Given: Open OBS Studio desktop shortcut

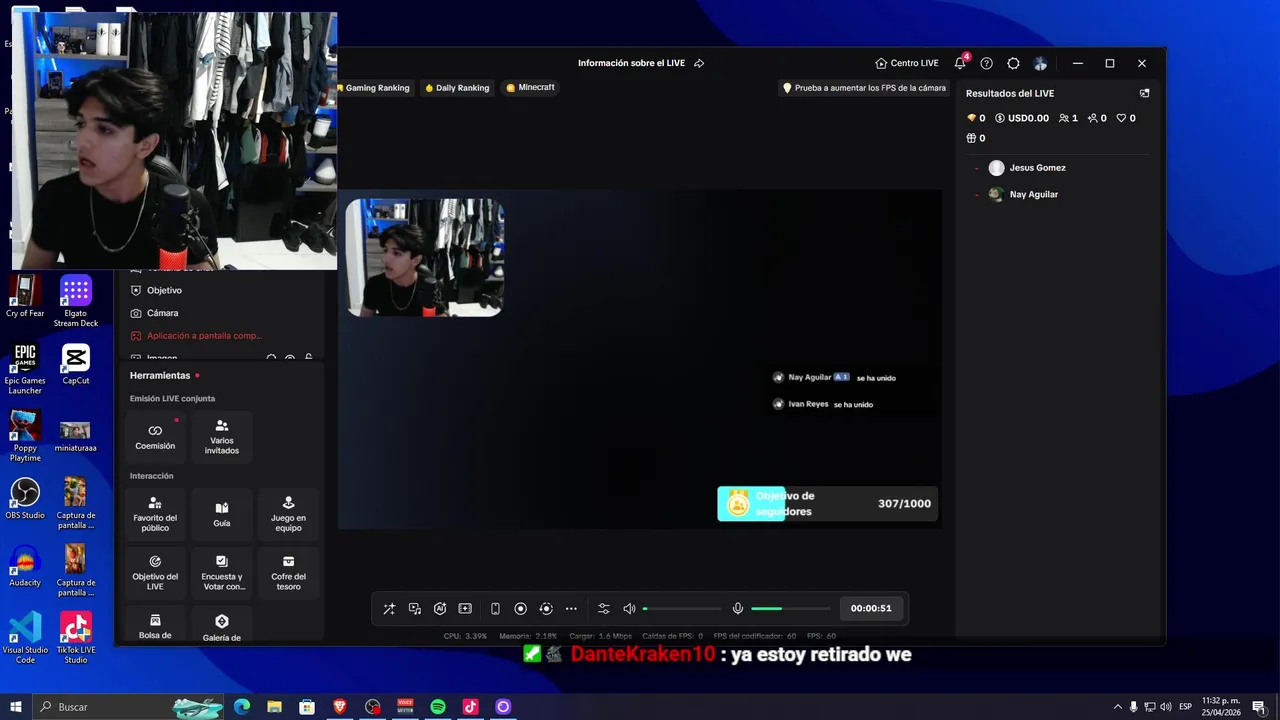Looking at the screenshot, I should (x=25, y=498).
